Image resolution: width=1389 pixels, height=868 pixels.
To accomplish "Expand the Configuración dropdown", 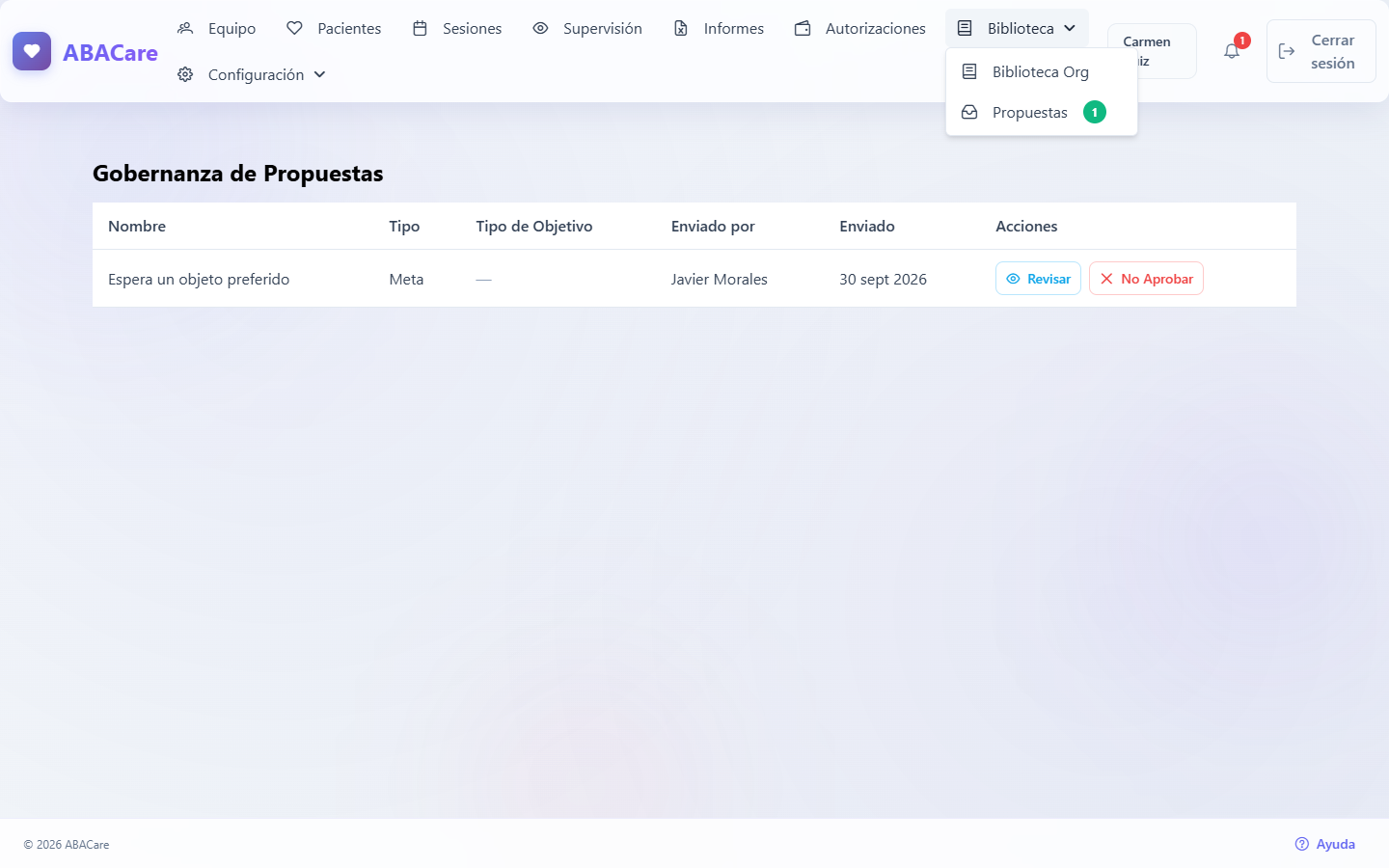I will (x=252, y=74).
